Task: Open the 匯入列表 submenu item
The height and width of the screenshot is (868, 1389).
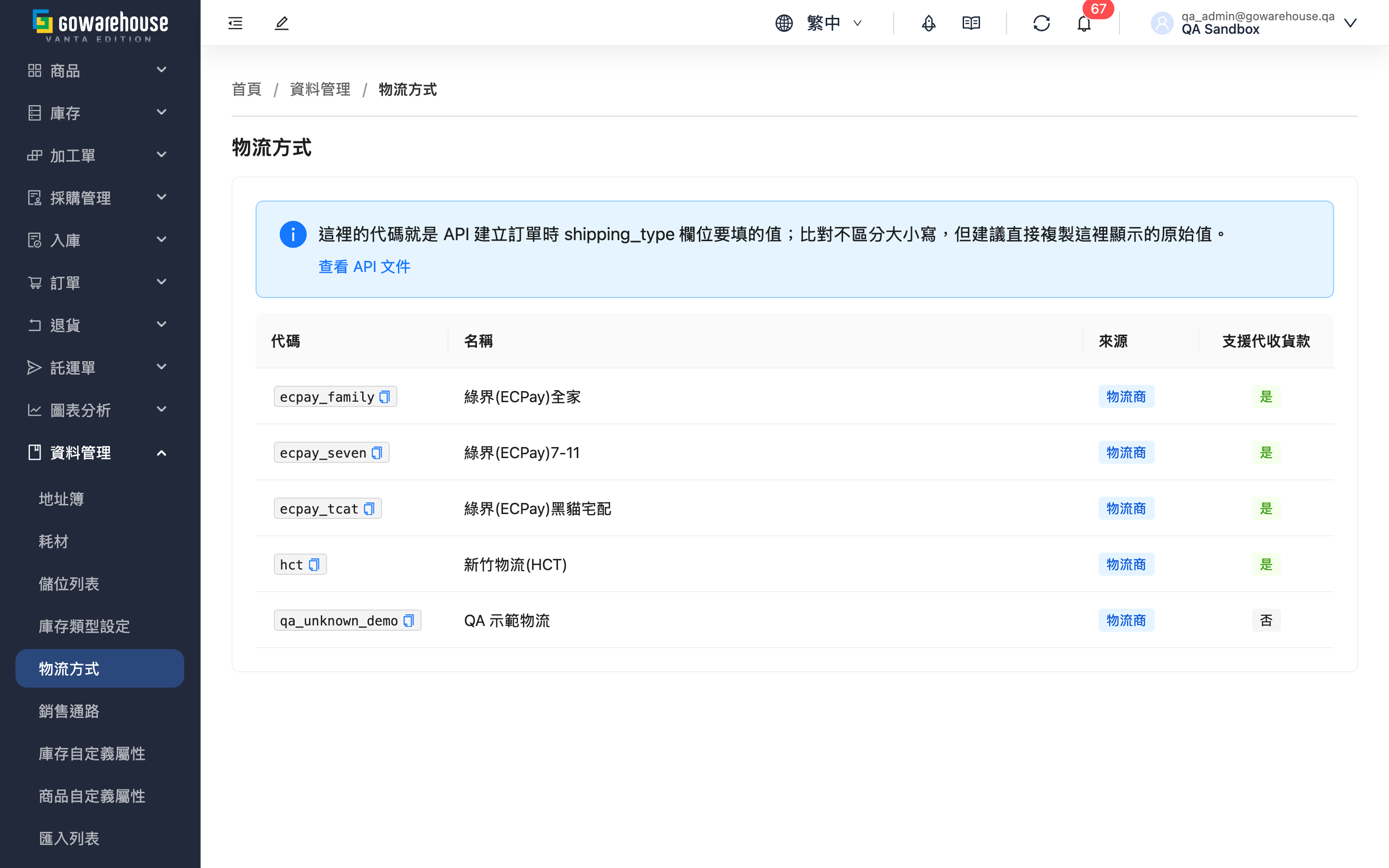Action: click(100, 839)
